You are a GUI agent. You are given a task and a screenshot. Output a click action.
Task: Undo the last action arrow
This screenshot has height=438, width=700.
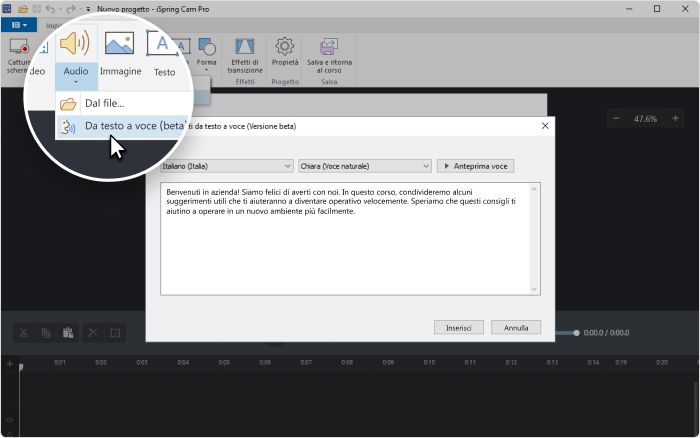point(50,8)
